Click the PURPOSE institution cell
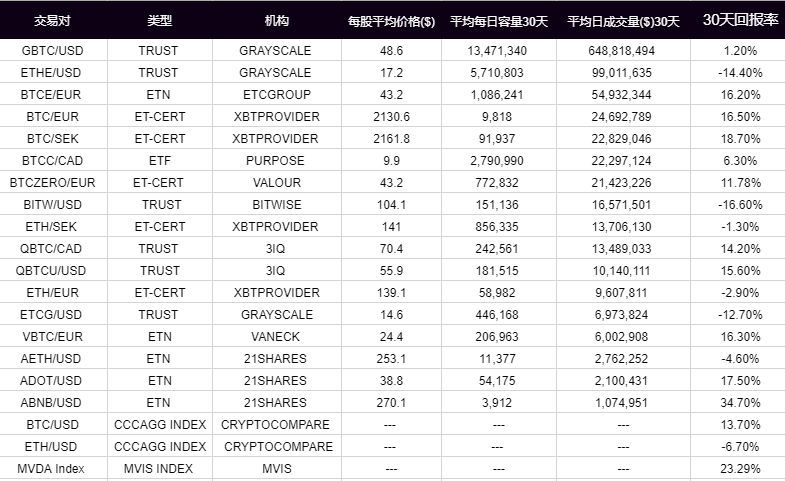 (x=275, y=161)
